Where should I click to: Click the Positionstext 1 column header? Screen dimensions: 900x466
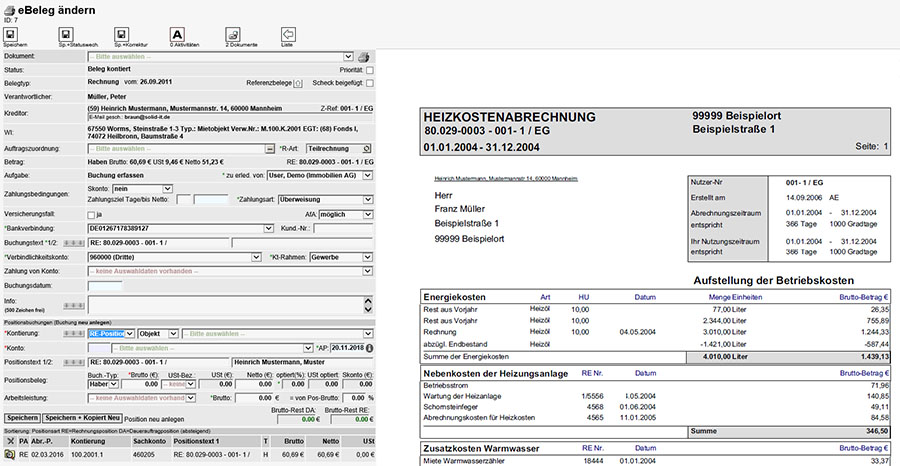click(x=196, y=441)
